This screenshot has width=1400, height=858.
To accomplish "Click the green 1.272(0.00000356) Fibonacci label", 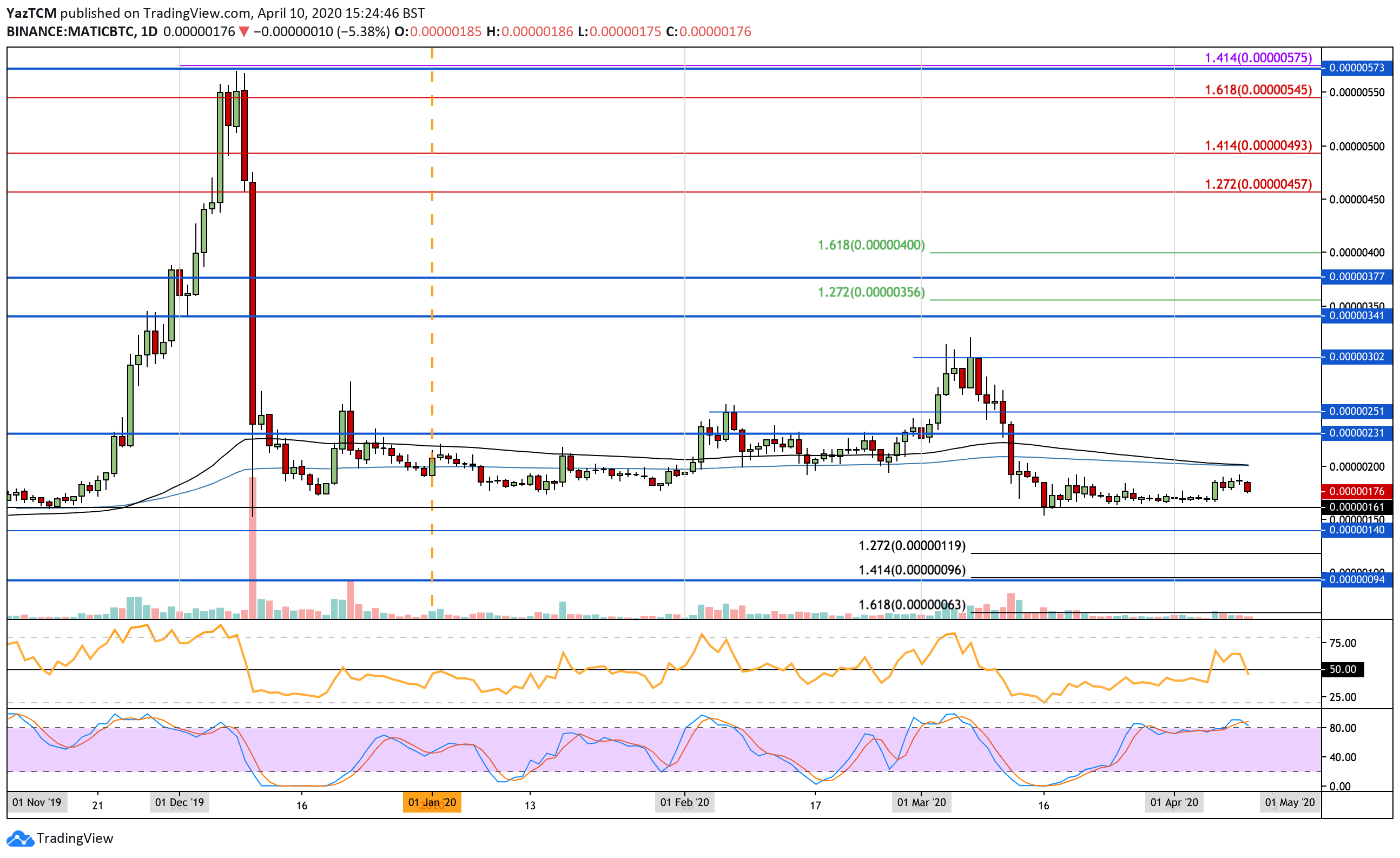I will (x=871, y=292).
